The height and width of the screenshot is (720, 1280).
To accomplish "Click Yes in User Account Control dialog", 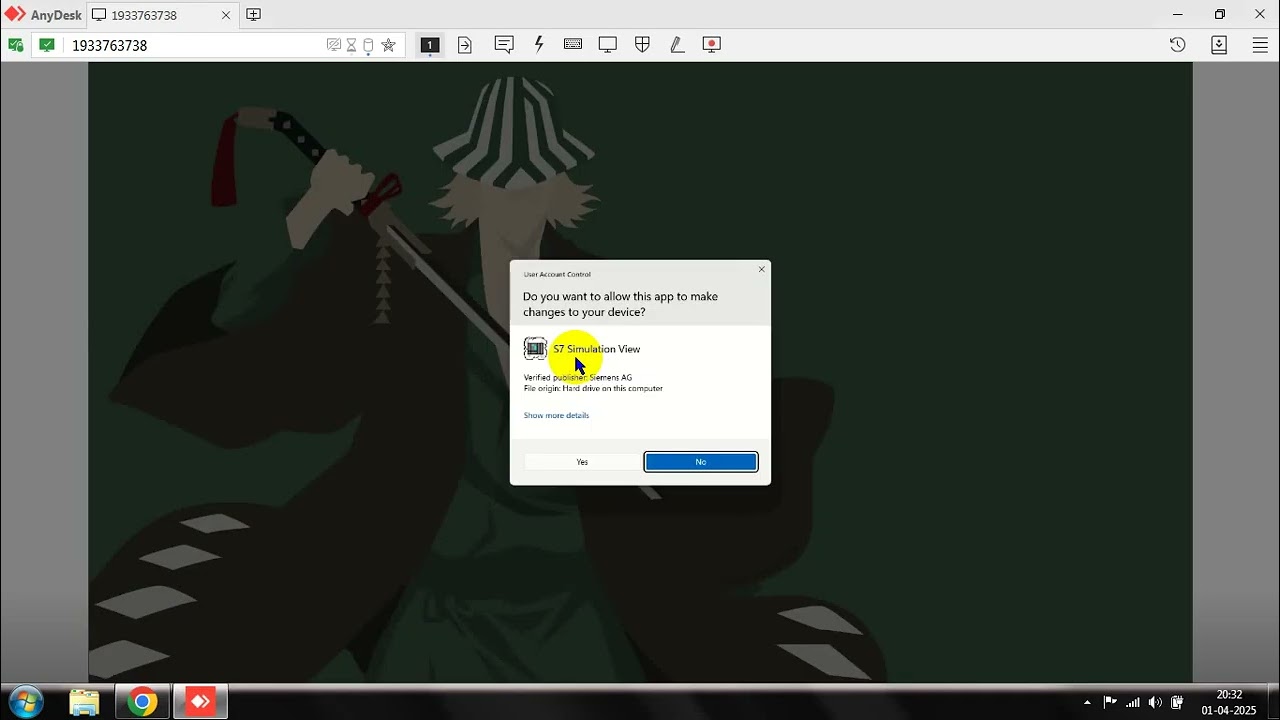I will tap(582, 462).
